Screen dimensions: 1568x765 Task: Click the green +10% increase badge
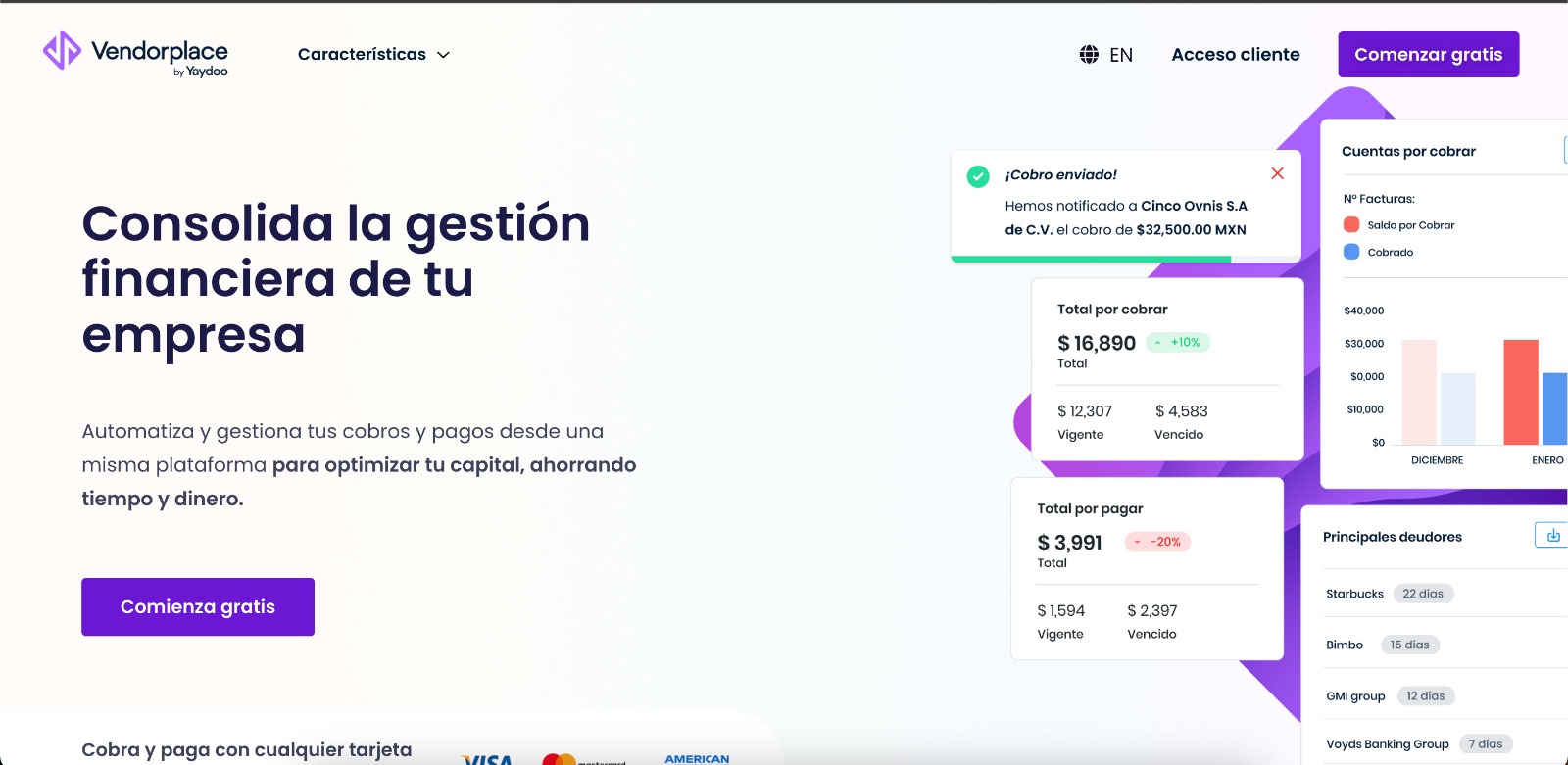point(1178,343)
